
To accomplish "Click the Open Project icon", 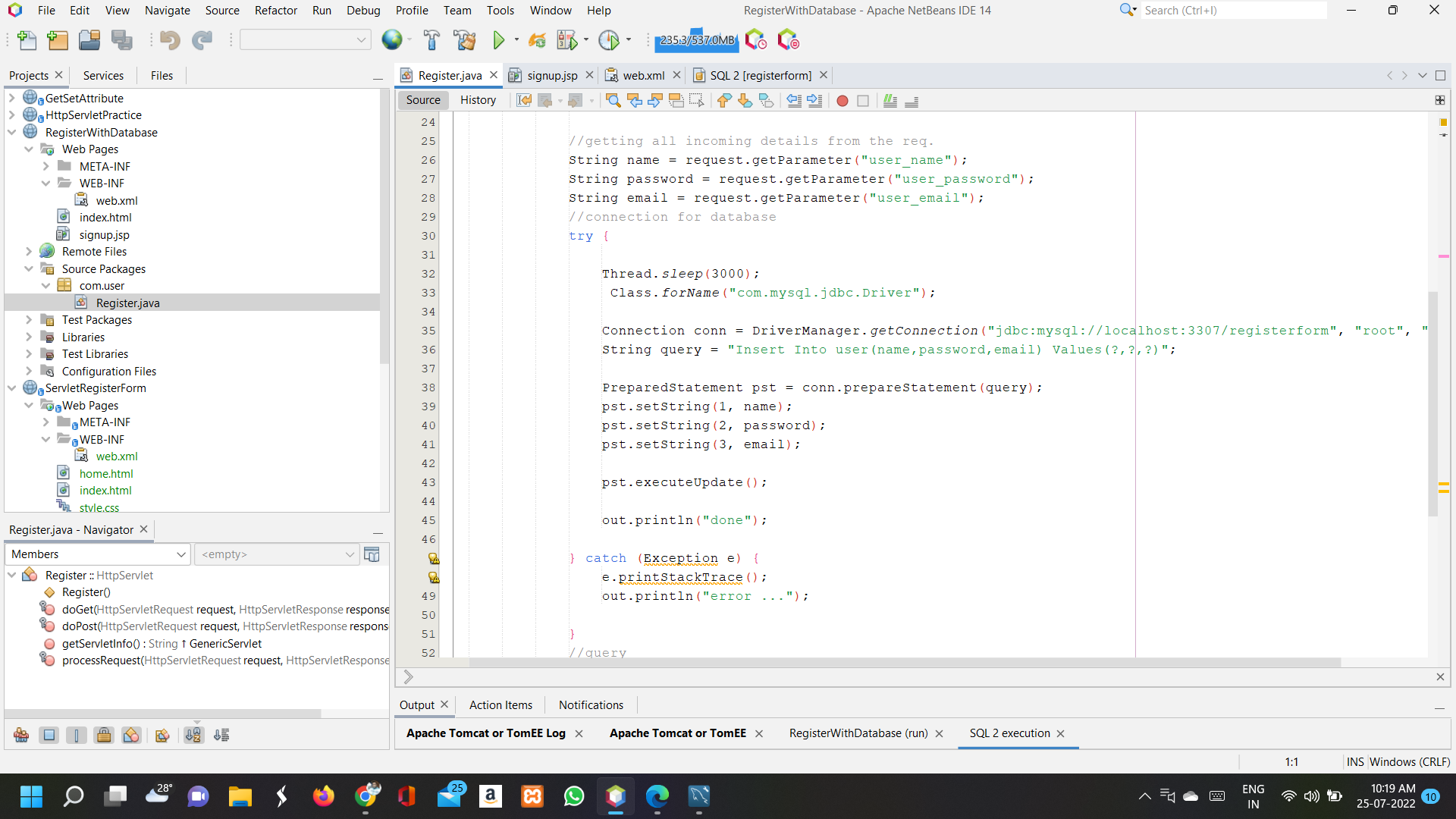I will (89, 40).
